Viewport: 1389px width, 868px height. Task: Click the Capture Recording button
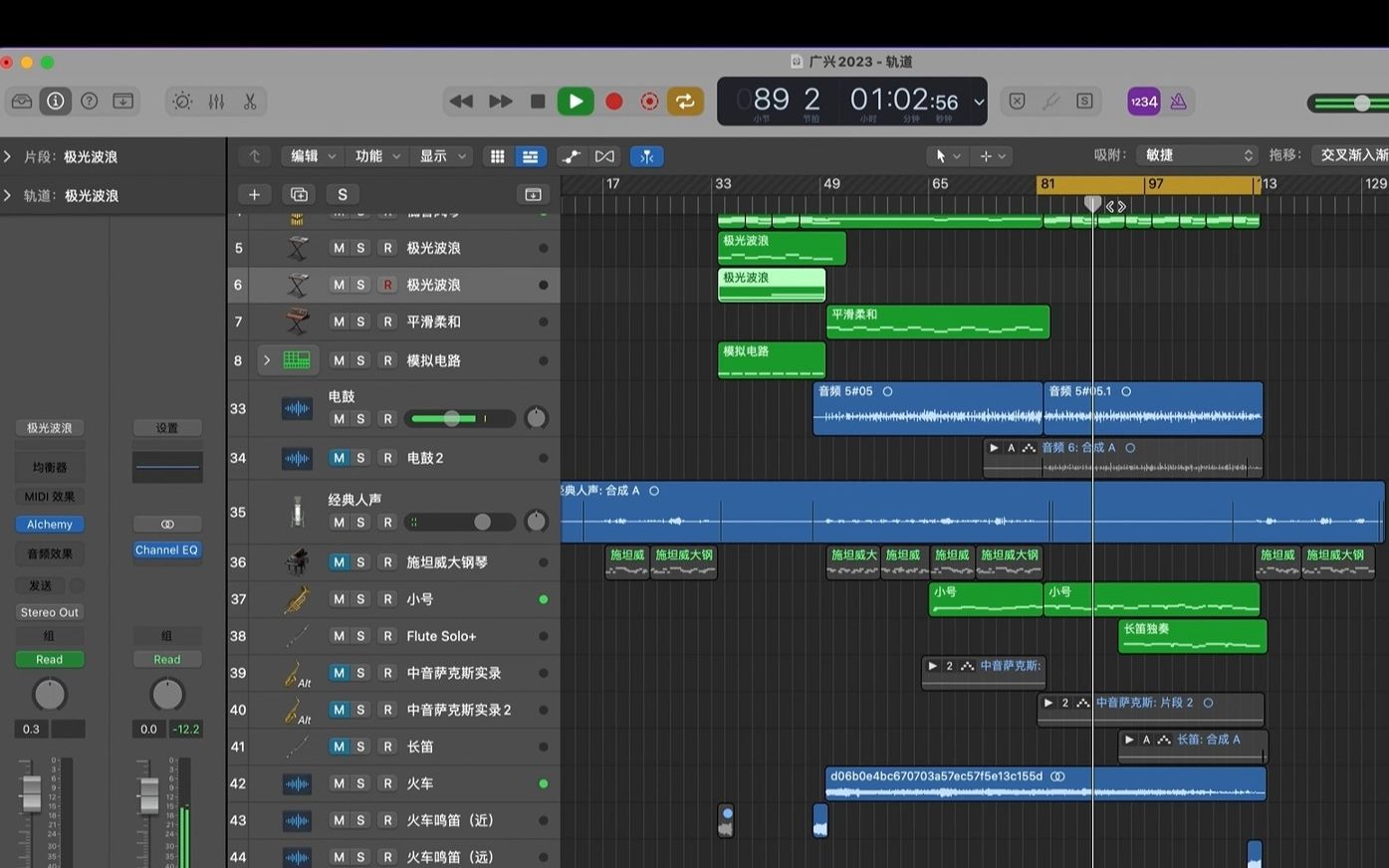[x=649, y=102]
